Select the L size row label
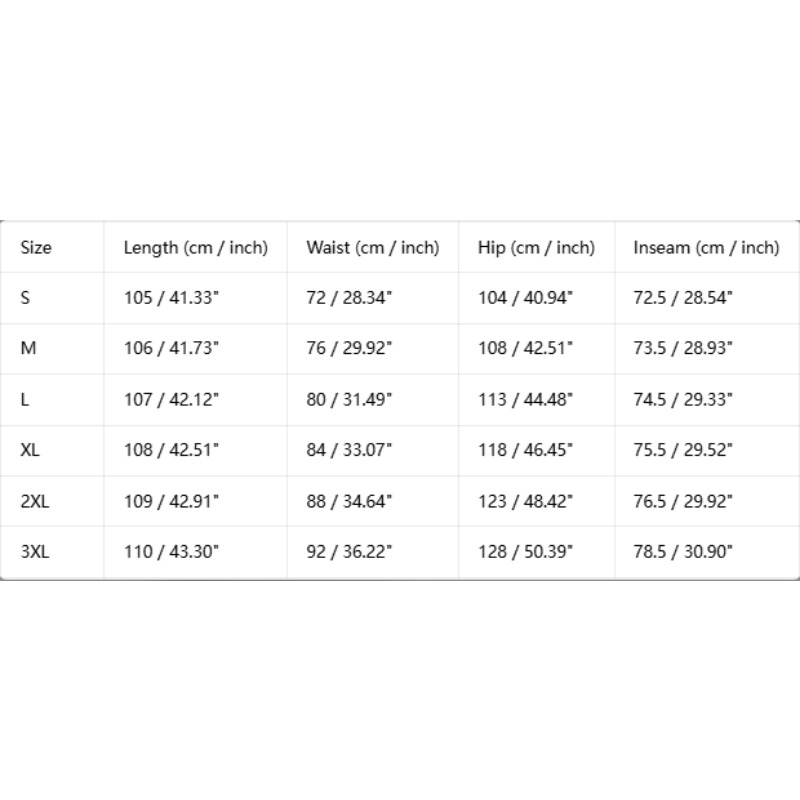The image size is (800, 800). 24,399
